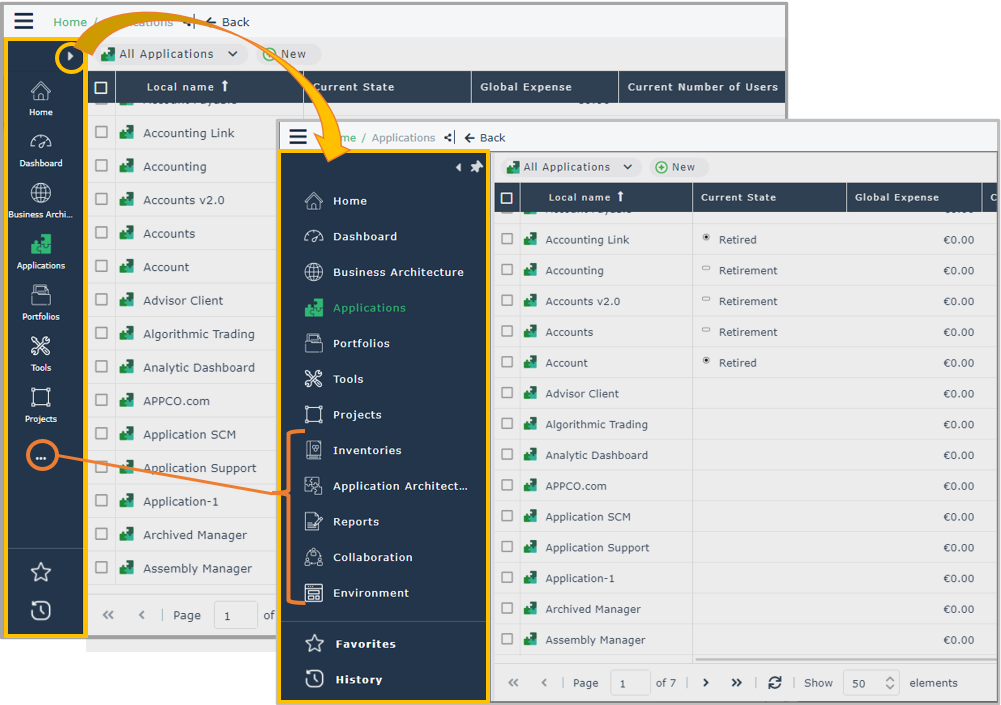Image resolution: width=1001 pixels, height=705 pixels.
Task: Click the page number field beside 'of 7'
Action: click(x=630, y=683)
